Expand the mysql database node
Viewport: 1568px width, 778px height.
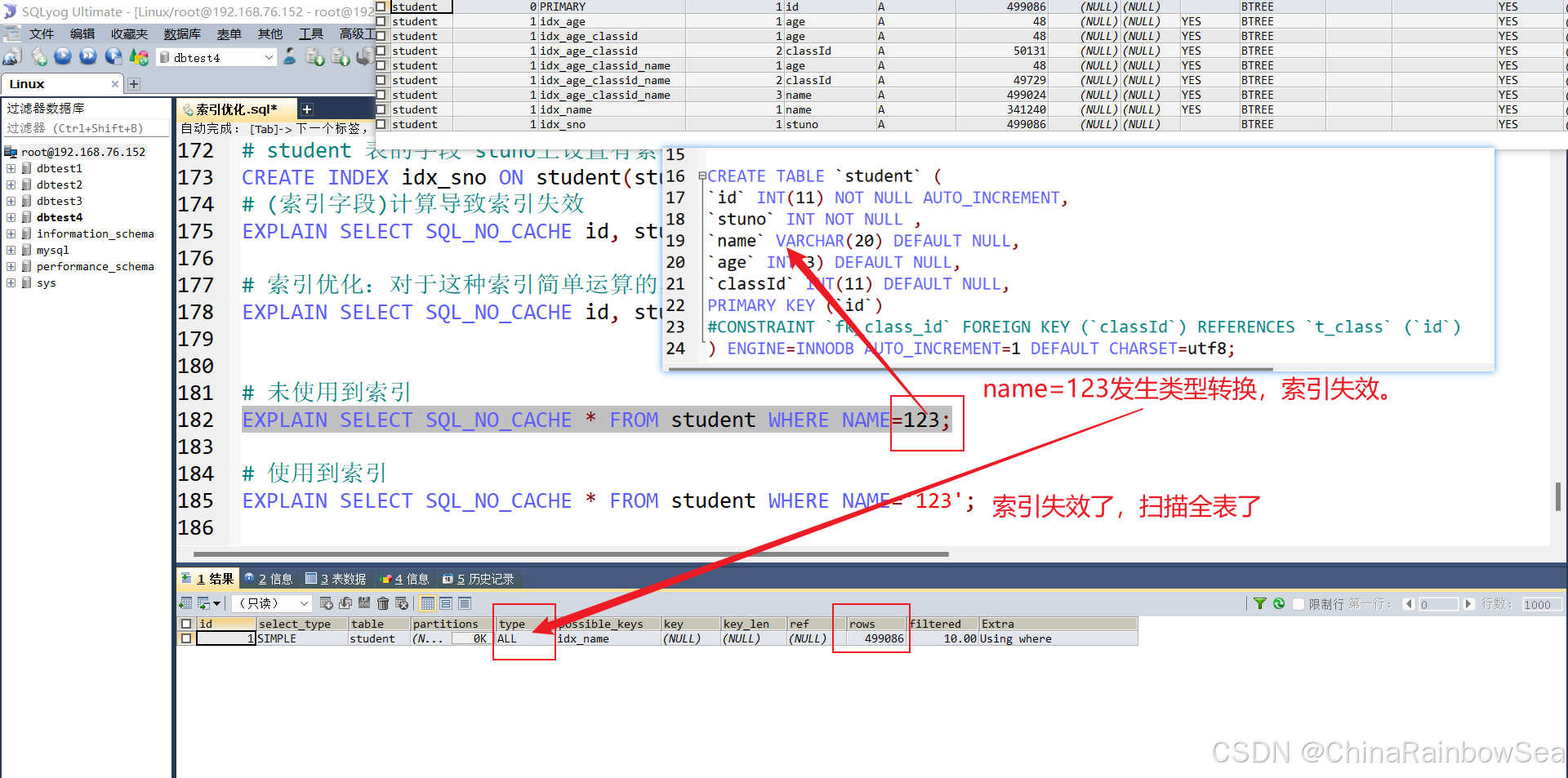click(11, 250)
